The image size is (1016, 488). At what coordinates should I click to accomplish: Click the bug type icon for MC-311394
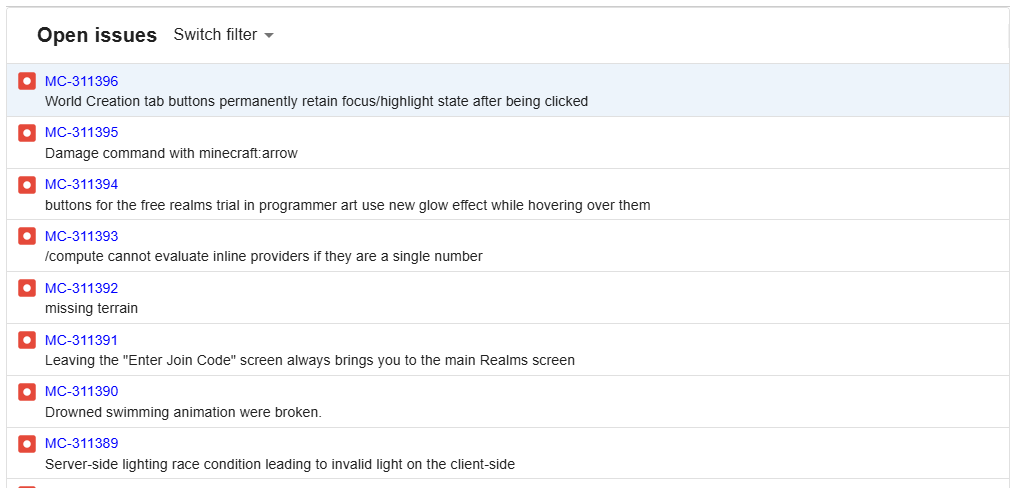point(27,185)
